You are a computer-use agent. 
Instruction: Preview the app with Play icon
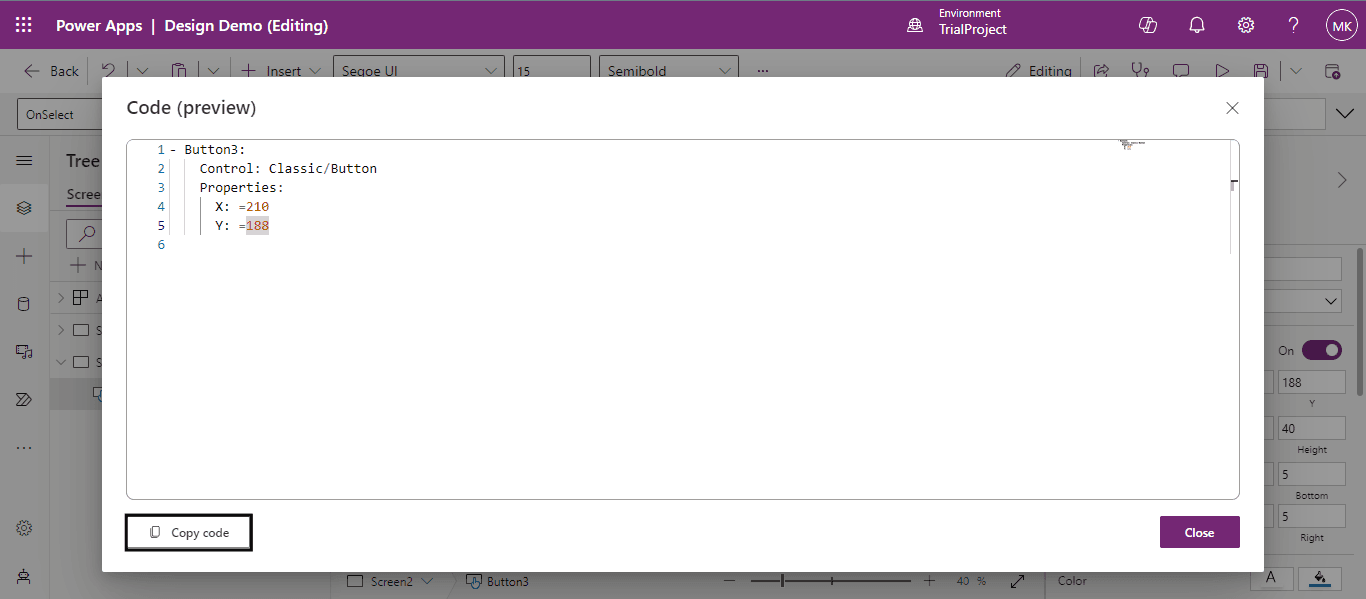coord(1221,71)
